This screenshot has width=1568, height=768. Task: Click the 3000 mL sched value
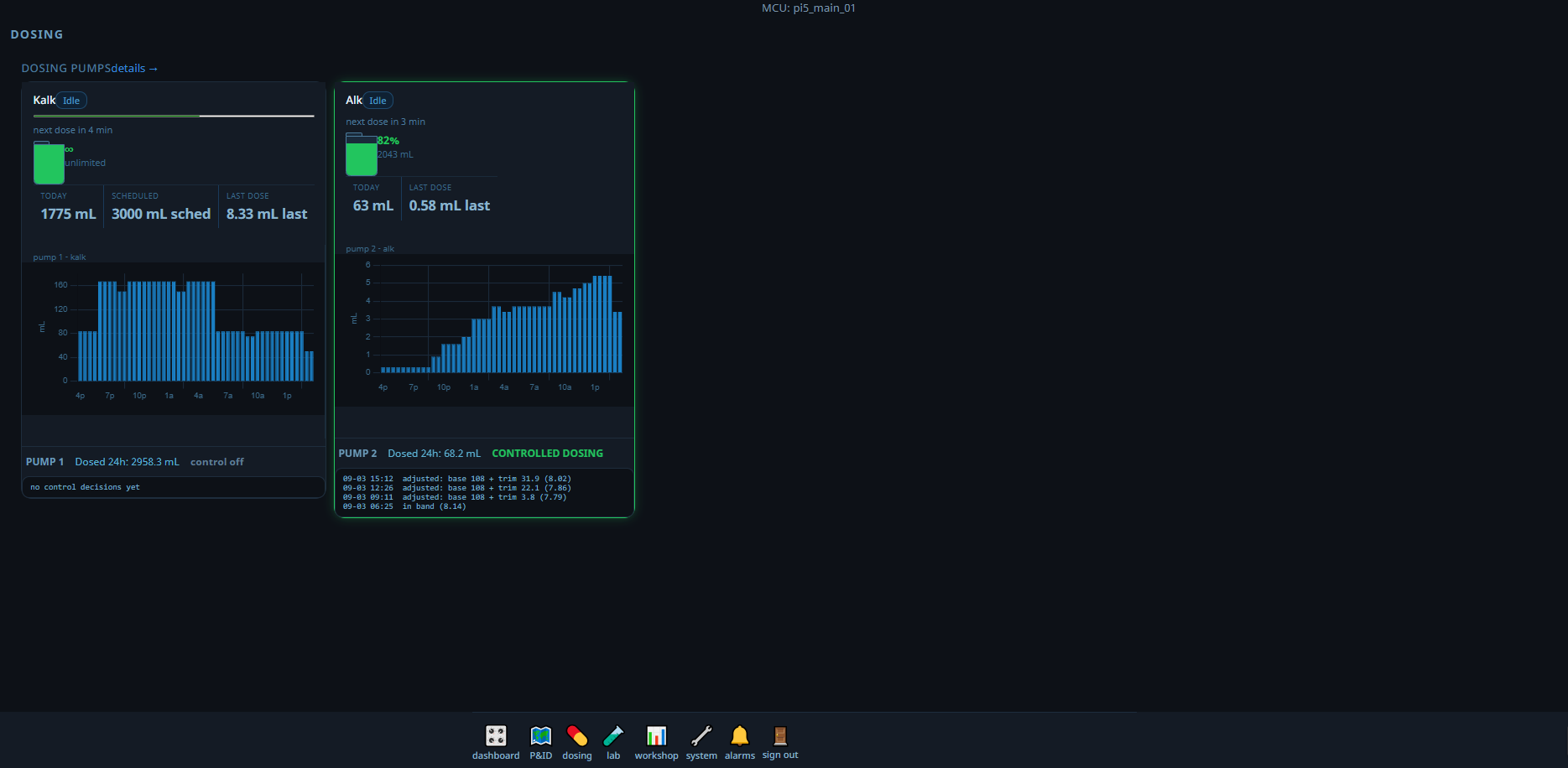[161, 214]
